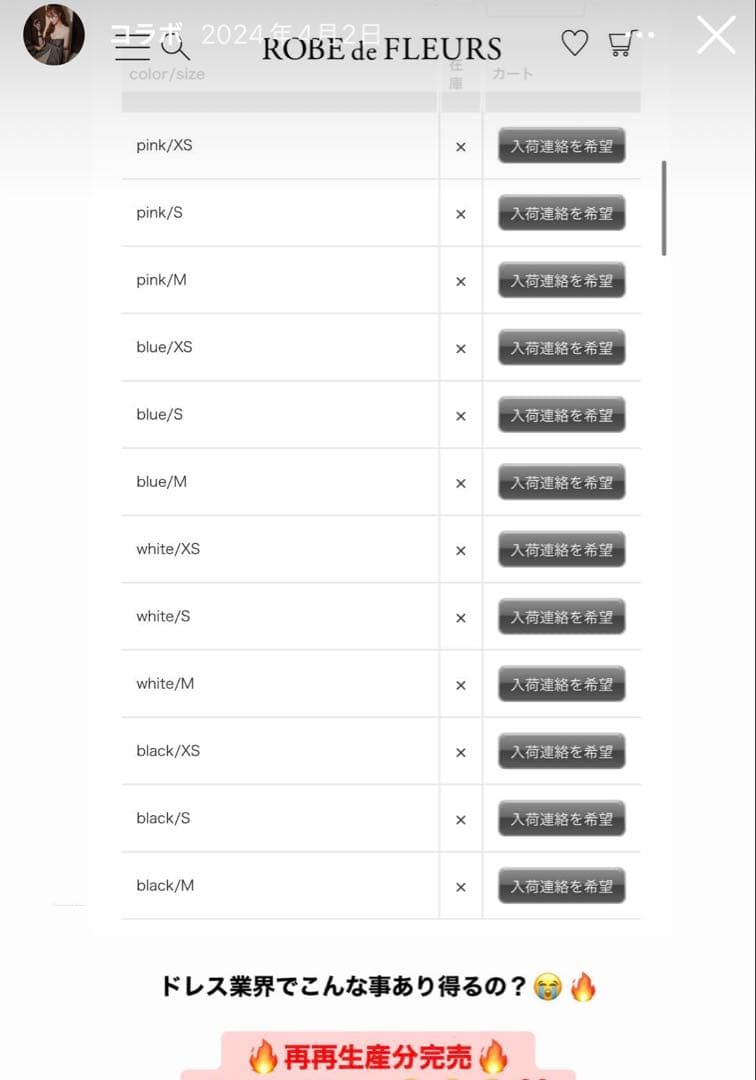Screen dimensions: 756x1080
Task: Request restock notice for pink/XS
Action: tap(561, 146)
